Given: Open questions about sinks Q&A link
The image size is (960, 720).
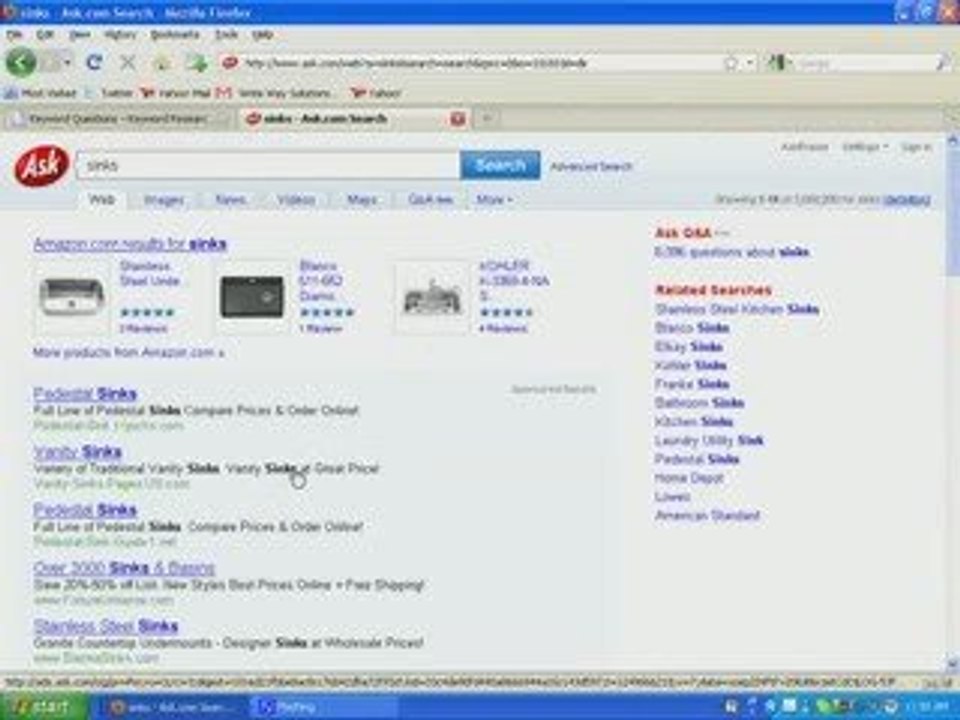Looking at the screenshot, I should (732, 252).
